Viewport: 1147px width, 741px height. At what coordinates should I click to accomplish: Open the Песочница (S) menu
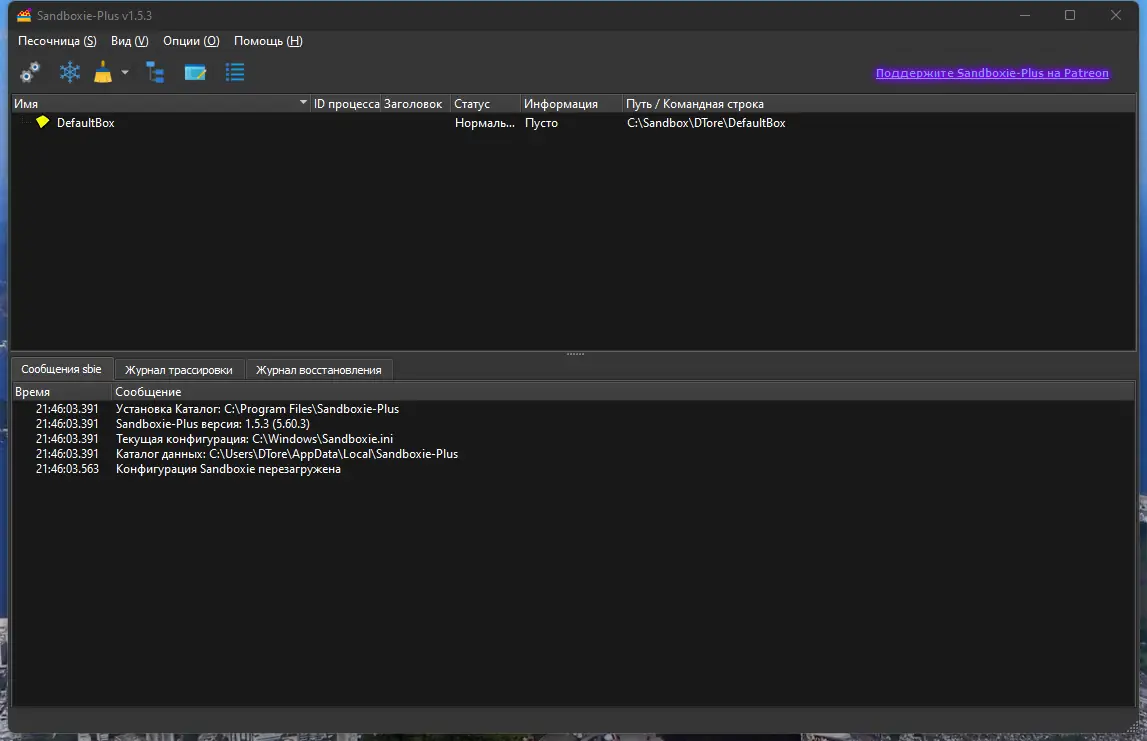click(57, 41)
